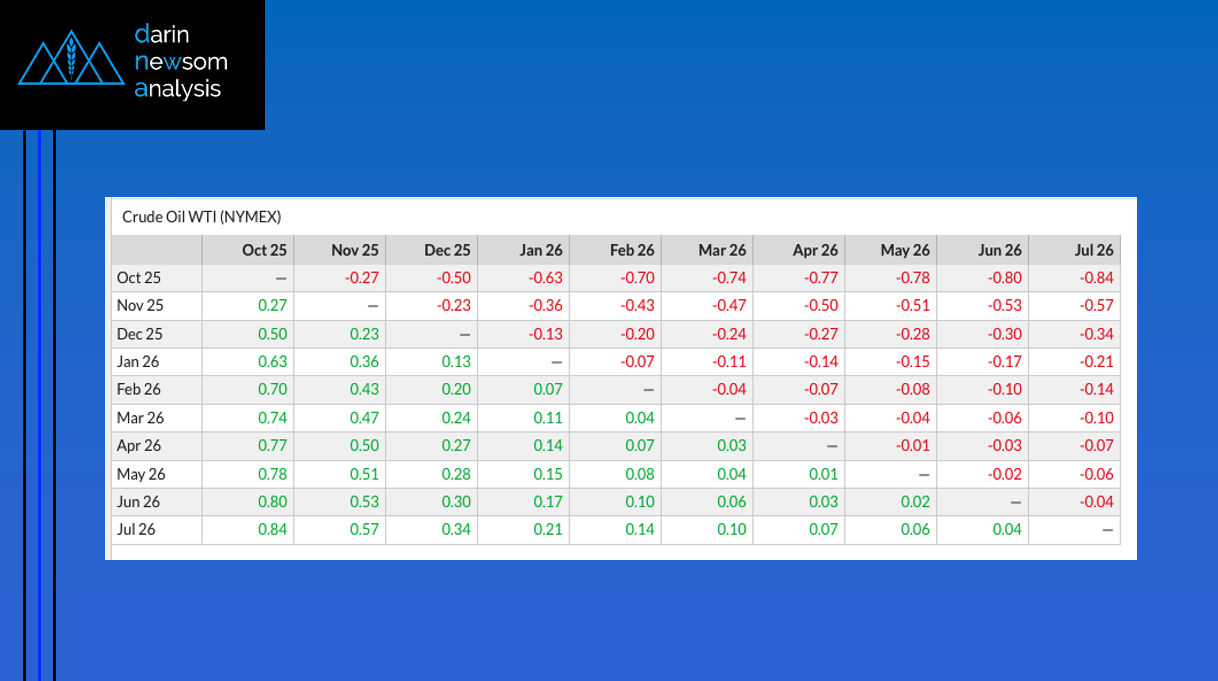Screen dimensions: 1218x681
Task: Select the 'Mar 26' column header
Action: coord(723,250)
